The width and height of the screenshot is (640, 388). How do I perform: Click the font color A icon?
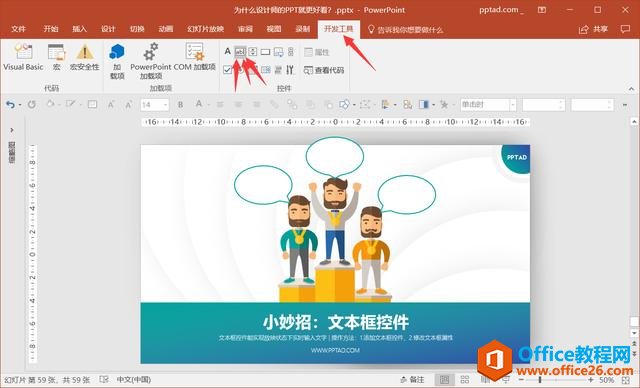[x=199, y=104]
